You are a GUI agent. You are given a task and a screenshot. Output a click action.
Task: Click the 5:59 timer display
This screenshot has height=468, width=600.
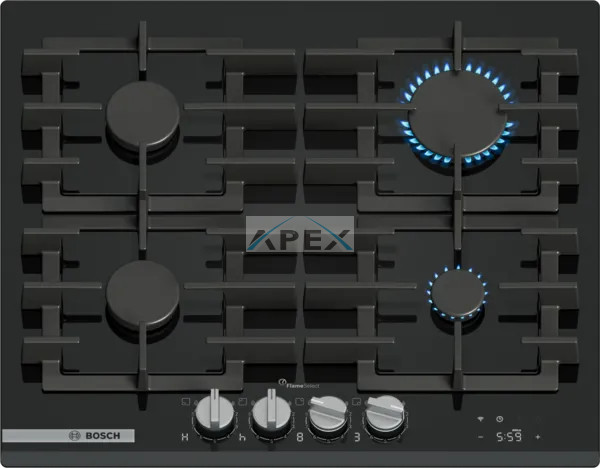pos(508,437)
